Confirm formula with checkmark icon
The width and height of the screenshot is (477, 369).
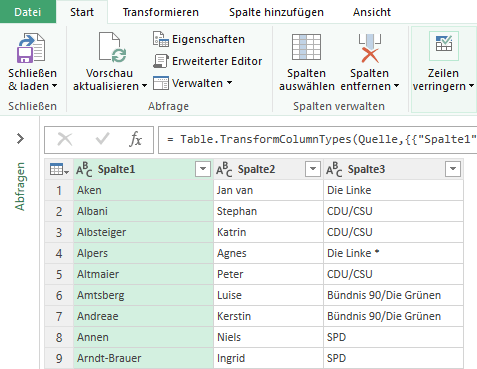[x=102, y=139]
